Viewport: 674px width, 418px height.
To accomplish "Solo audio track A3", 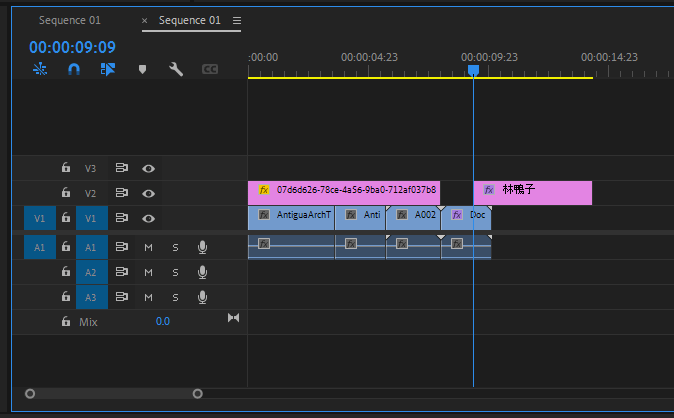I will point(175,297).
